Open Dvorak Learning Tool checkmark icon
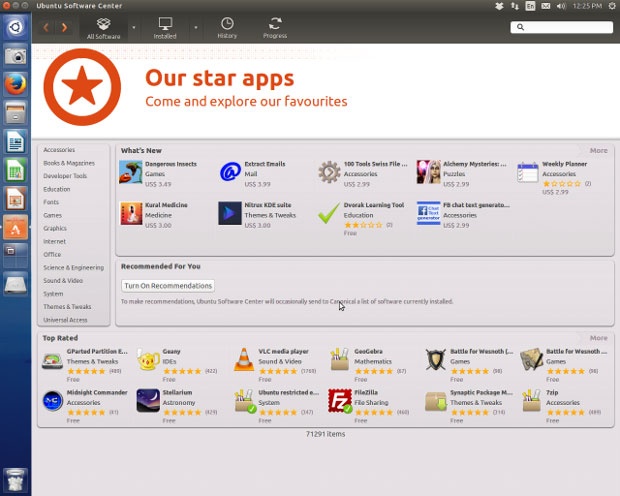The height and width of the screenshot is (496, 620). (329, 213)
